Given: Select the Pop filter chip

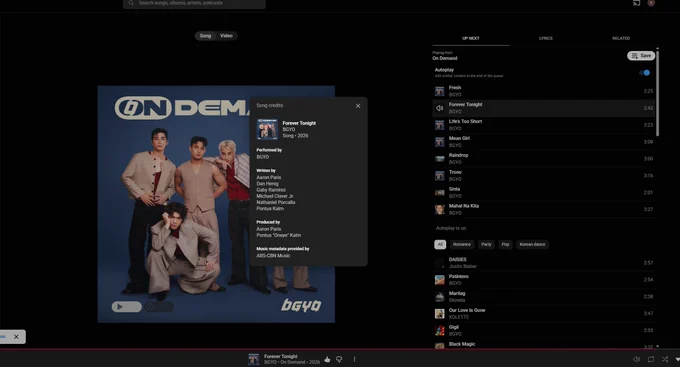Looking at the screenshot, I should [x=505, y=245].
